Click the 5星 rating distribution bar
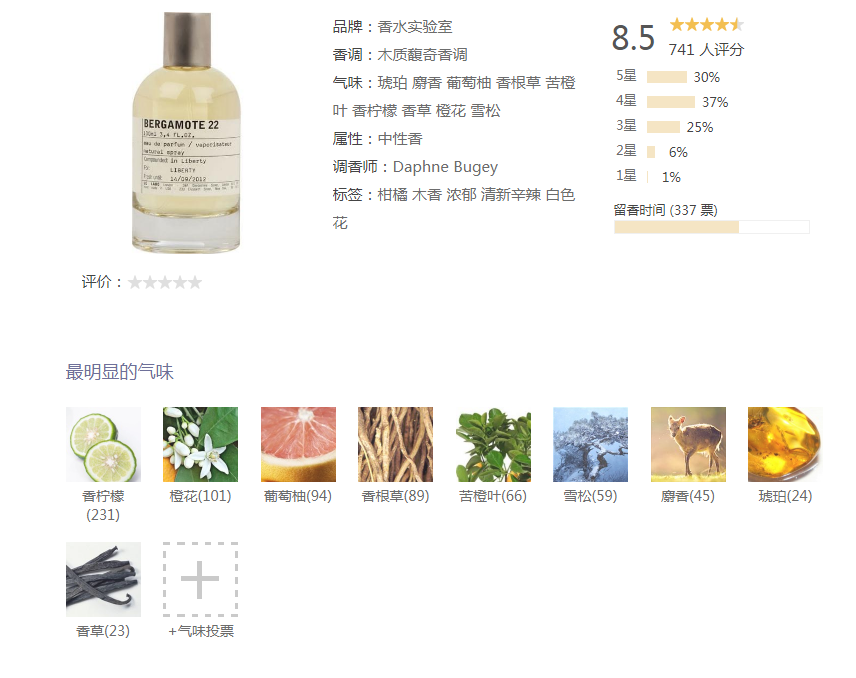Screen dimensions: 856x678 (667, 77)
